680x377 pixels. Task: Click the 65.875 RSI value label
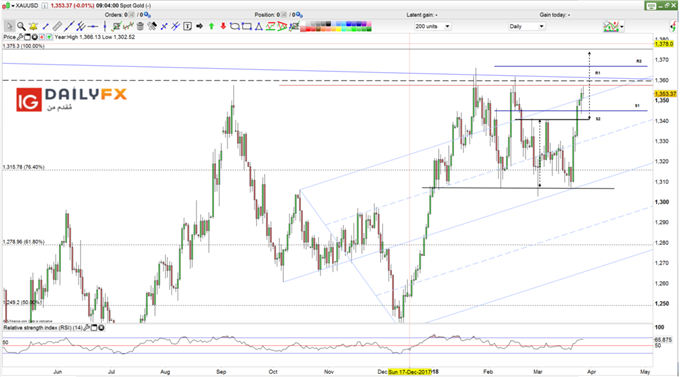pos(663,340)
